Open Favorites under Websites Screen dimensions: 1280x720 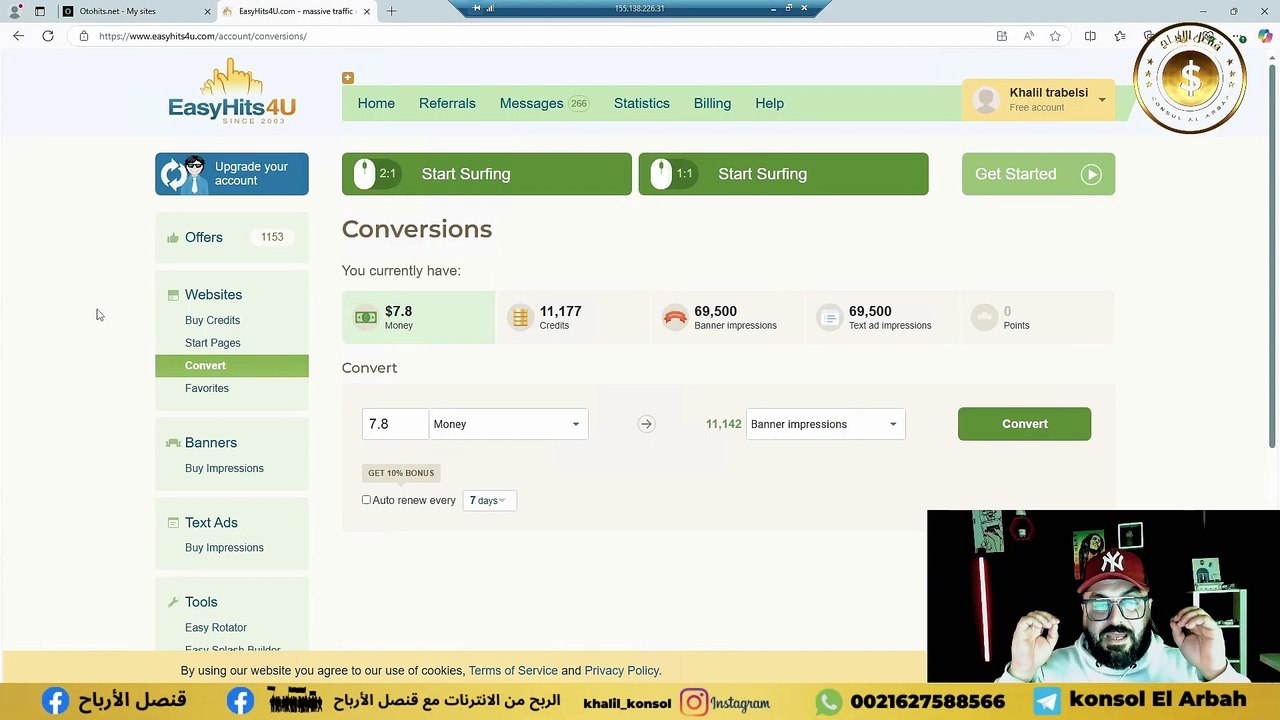(207, 388)
